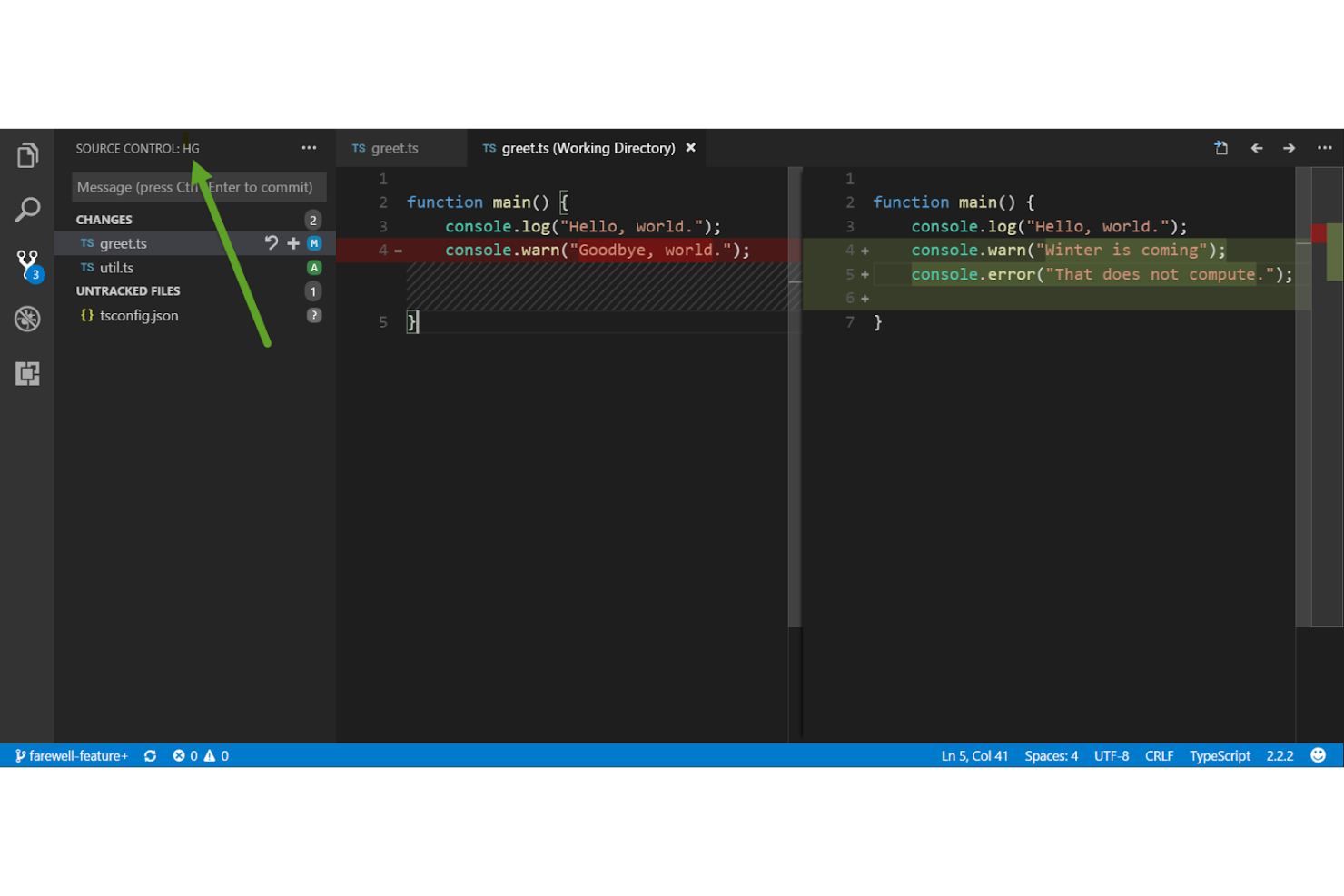Open the Explorer view
Image resolution: width=1344 pixels, height=896 pixels.
pyautogui.click(x=26, y=154)
